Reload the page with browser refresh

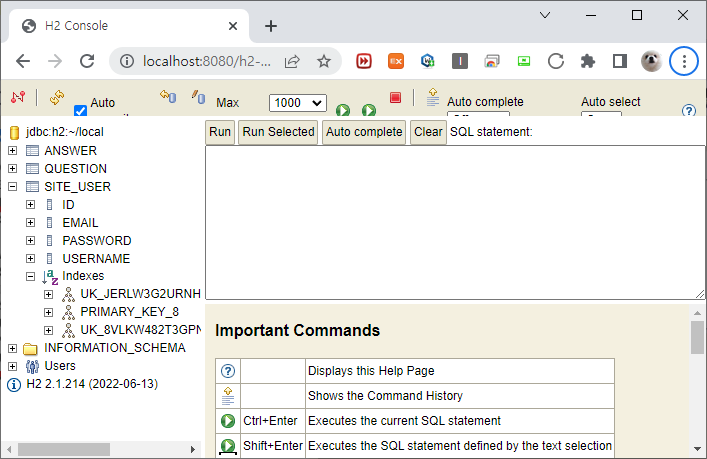(x=87, y=61)
